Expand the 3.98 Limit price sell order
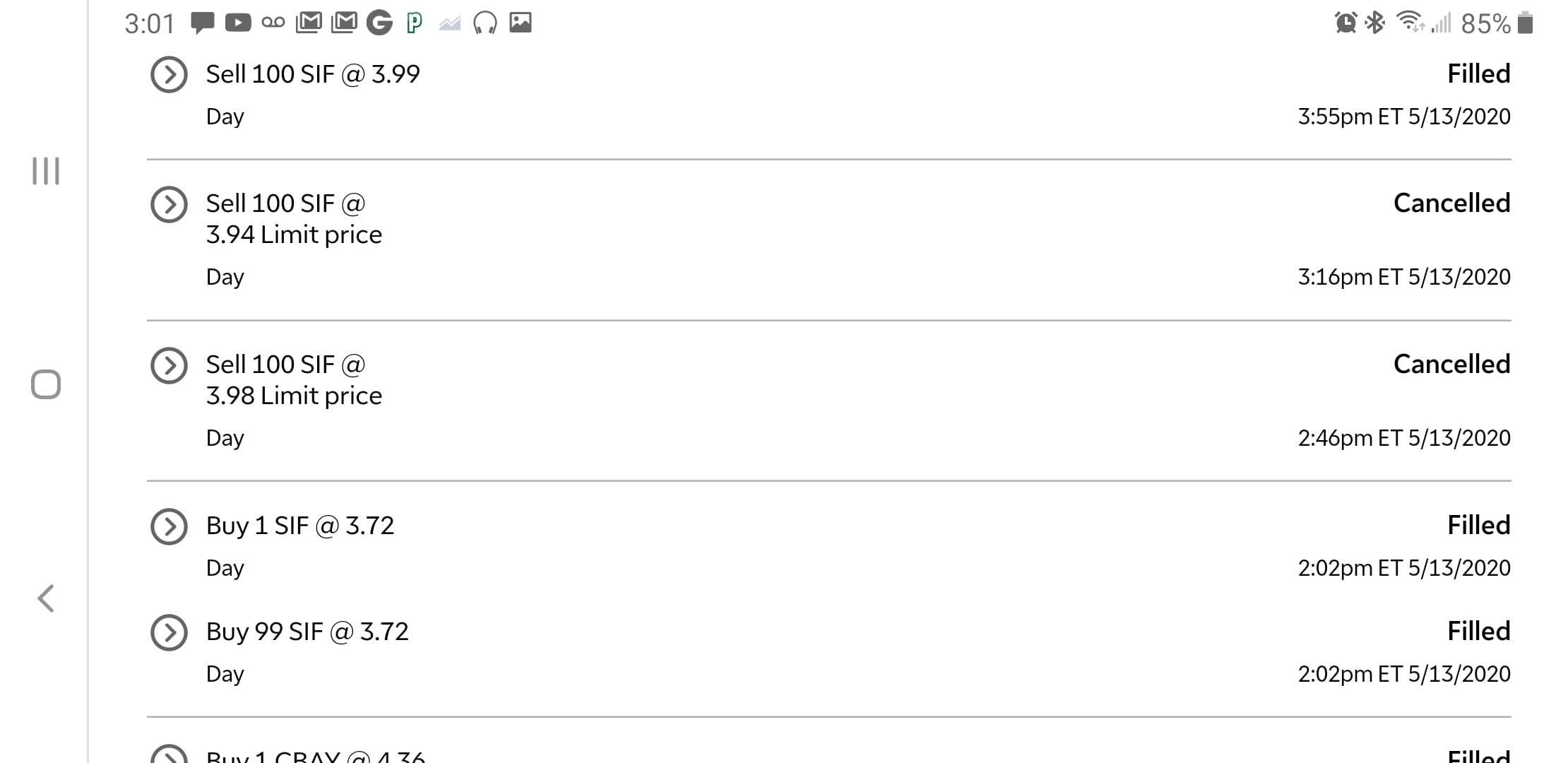The width and height of the screenshot is (1568, 763). point(169,365)
